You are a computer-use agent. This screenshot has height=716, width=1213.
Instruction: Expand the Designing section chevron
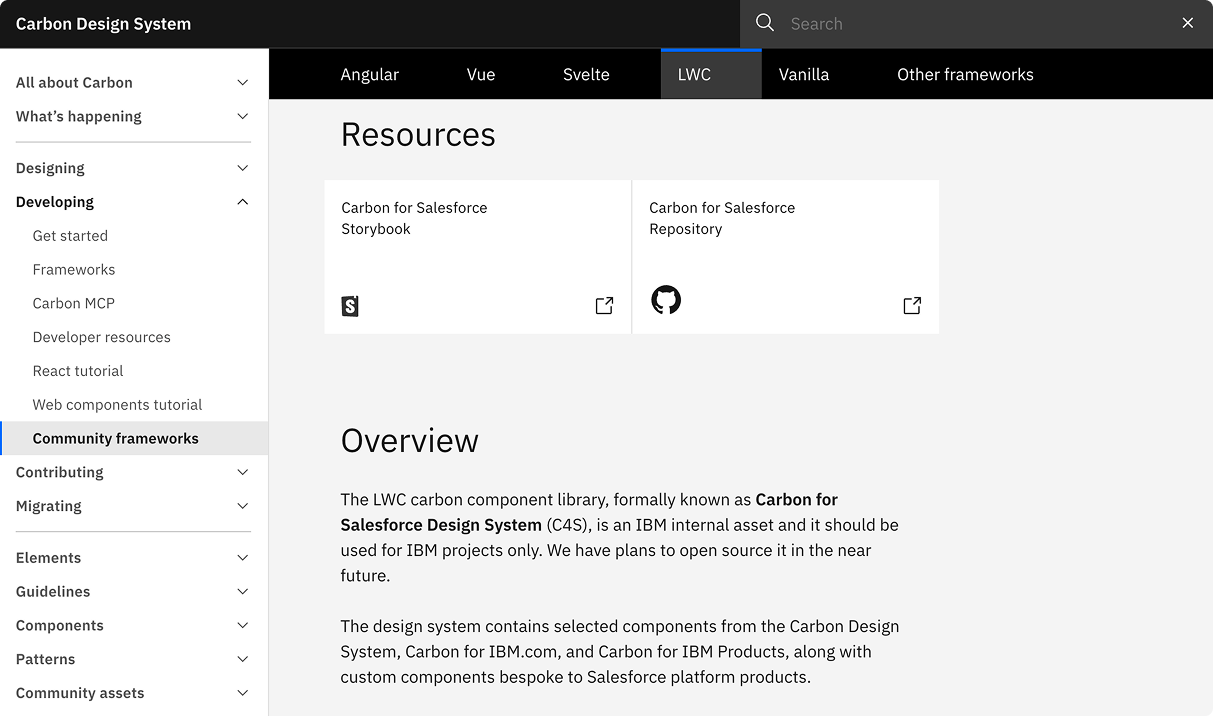point(242,168)
